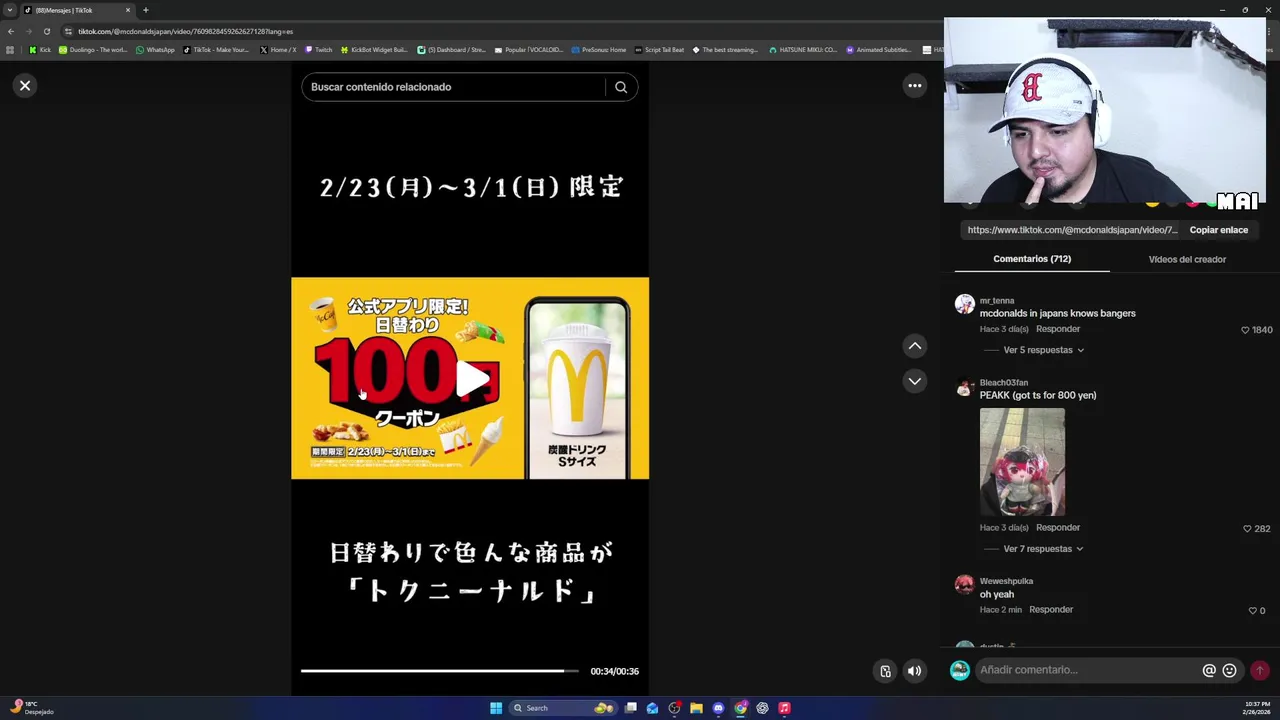Reload the page in browser

click(x=46, y=31)
